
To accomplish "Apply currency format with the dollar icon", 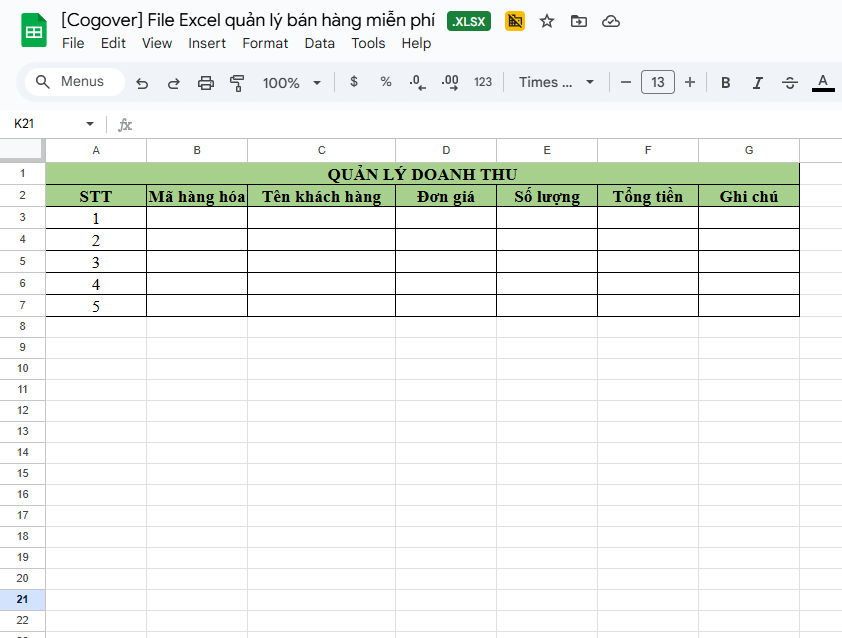I will coord(353,83).
